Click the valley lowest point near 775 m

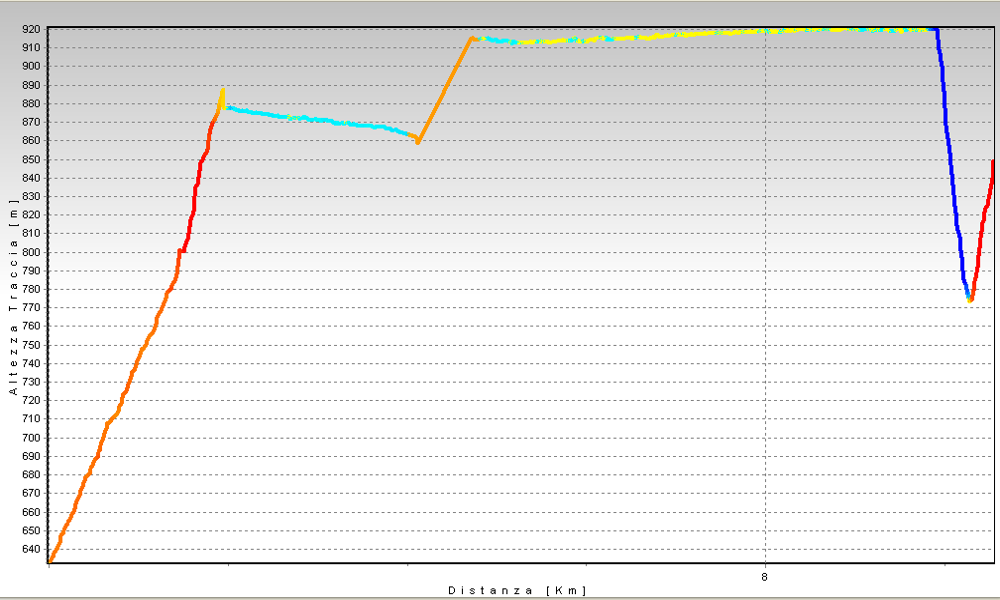click(x=970, y=299)
